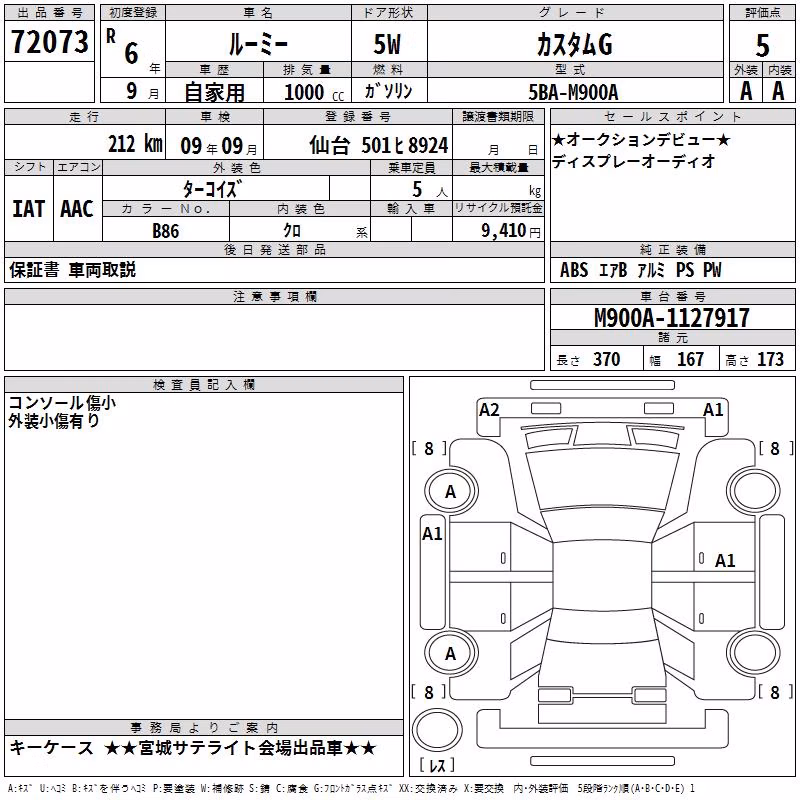Screen dimensions: 800x800
Task: Select lot number 72073
Action: coord(49,41)
